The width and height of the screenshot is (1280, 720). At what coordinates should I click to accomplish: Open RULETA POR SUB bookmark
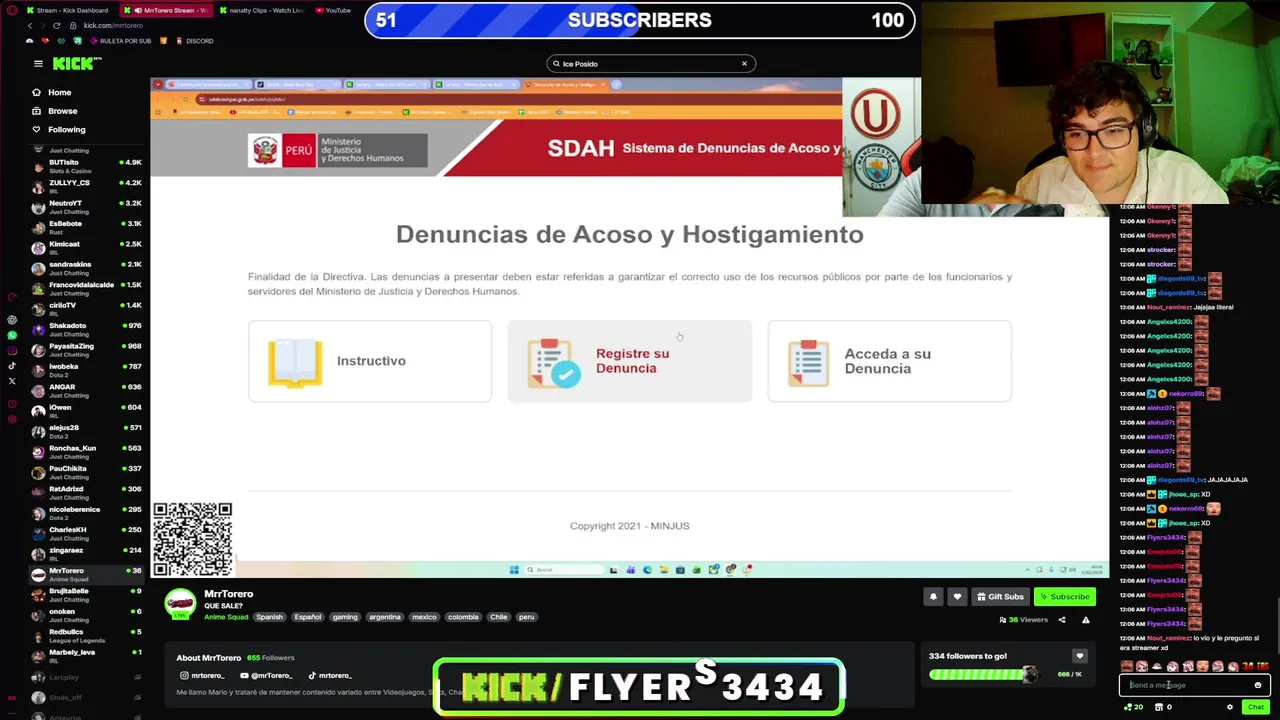[120, 41]
